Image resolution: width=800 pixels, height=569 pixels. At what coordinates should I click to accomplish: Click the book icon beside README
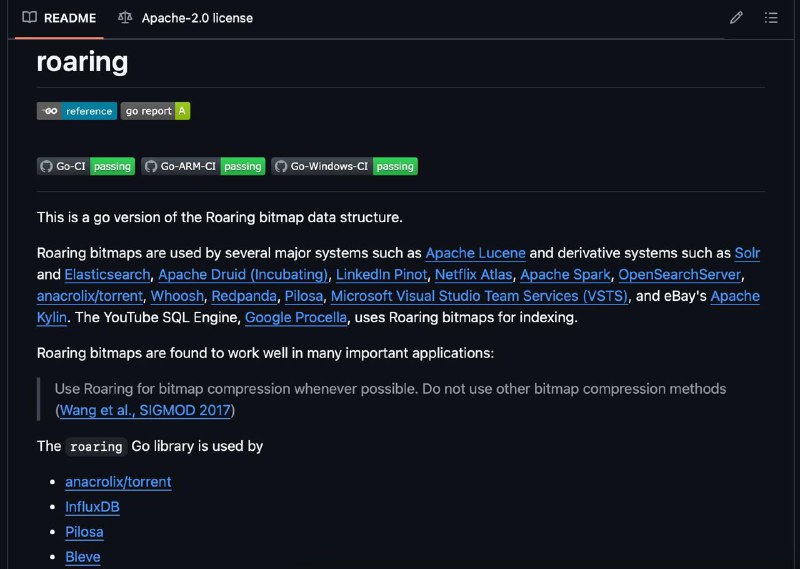30,18
